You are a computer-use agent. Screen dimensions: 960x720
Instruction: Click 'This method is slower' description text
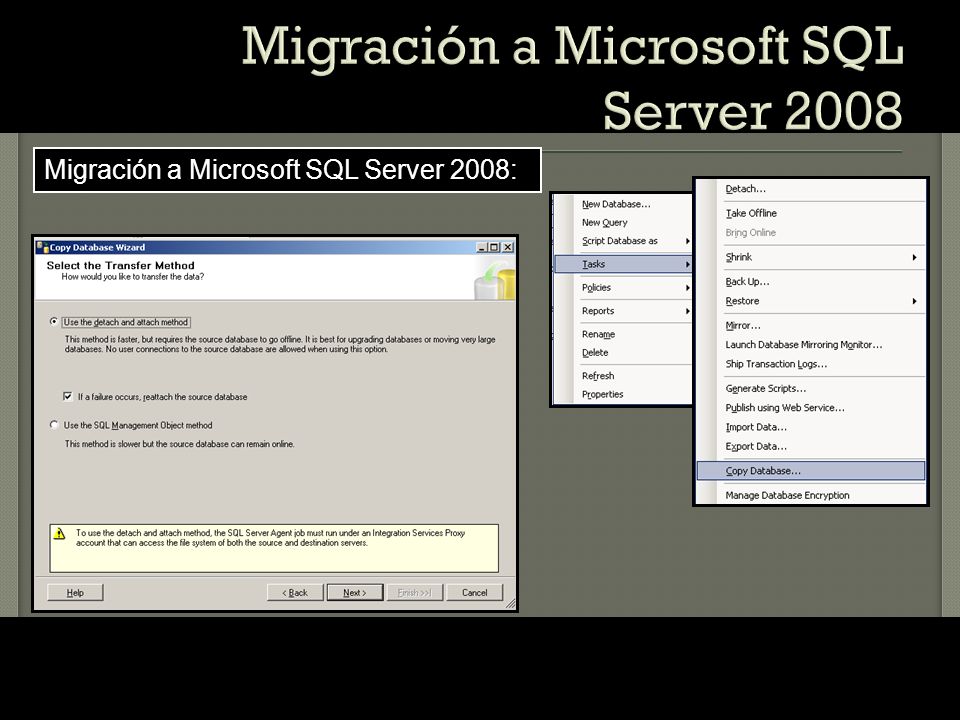[x=179, y=444]
